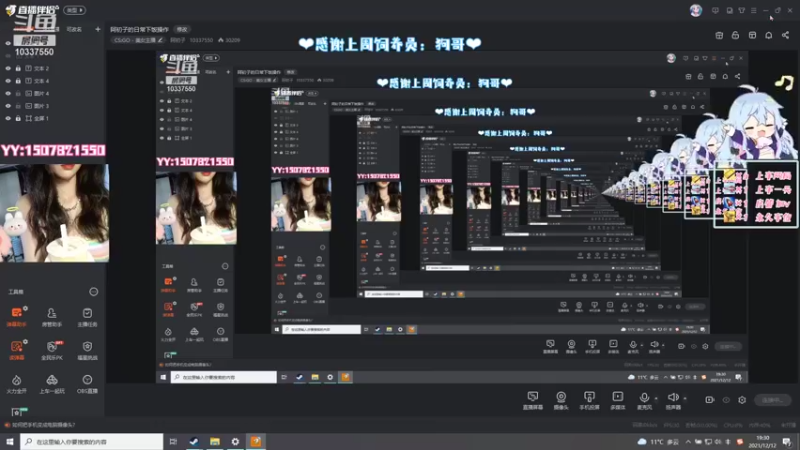Screen dimensions: 800x450
Task: Open the 上车一起玩 car tool
Action: (x=52, y=384)
